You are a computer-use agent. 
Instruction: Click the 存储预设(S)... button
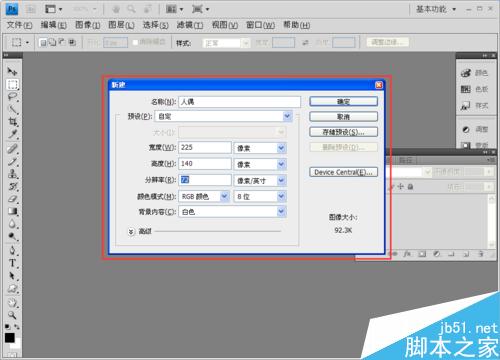pyautogui.click(x=343, y=132)
